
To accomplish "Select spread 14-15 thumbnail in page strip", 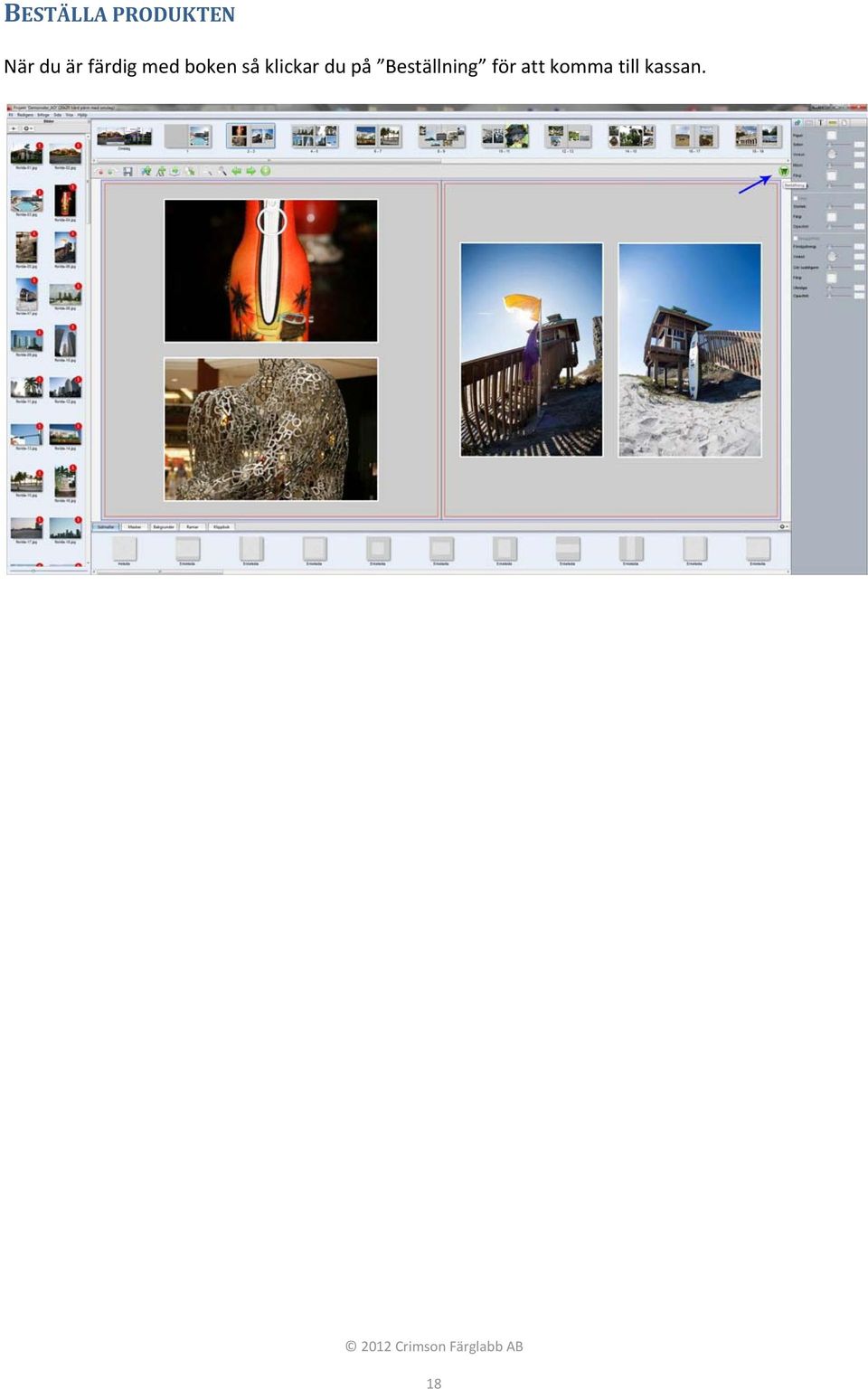I will tap(631, 137).
